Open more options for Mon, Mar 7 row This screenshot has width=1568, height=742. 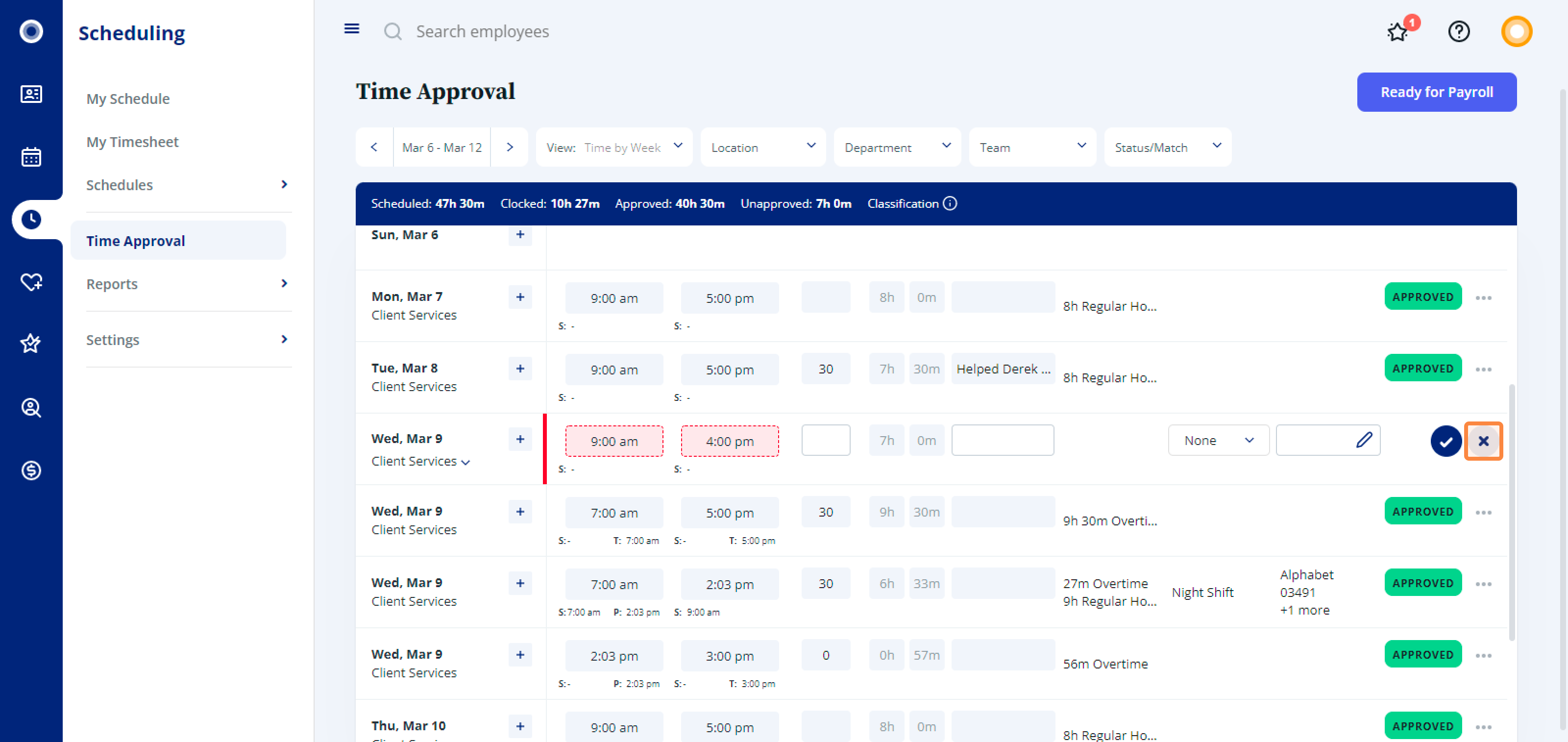(x=1483, y=297)
